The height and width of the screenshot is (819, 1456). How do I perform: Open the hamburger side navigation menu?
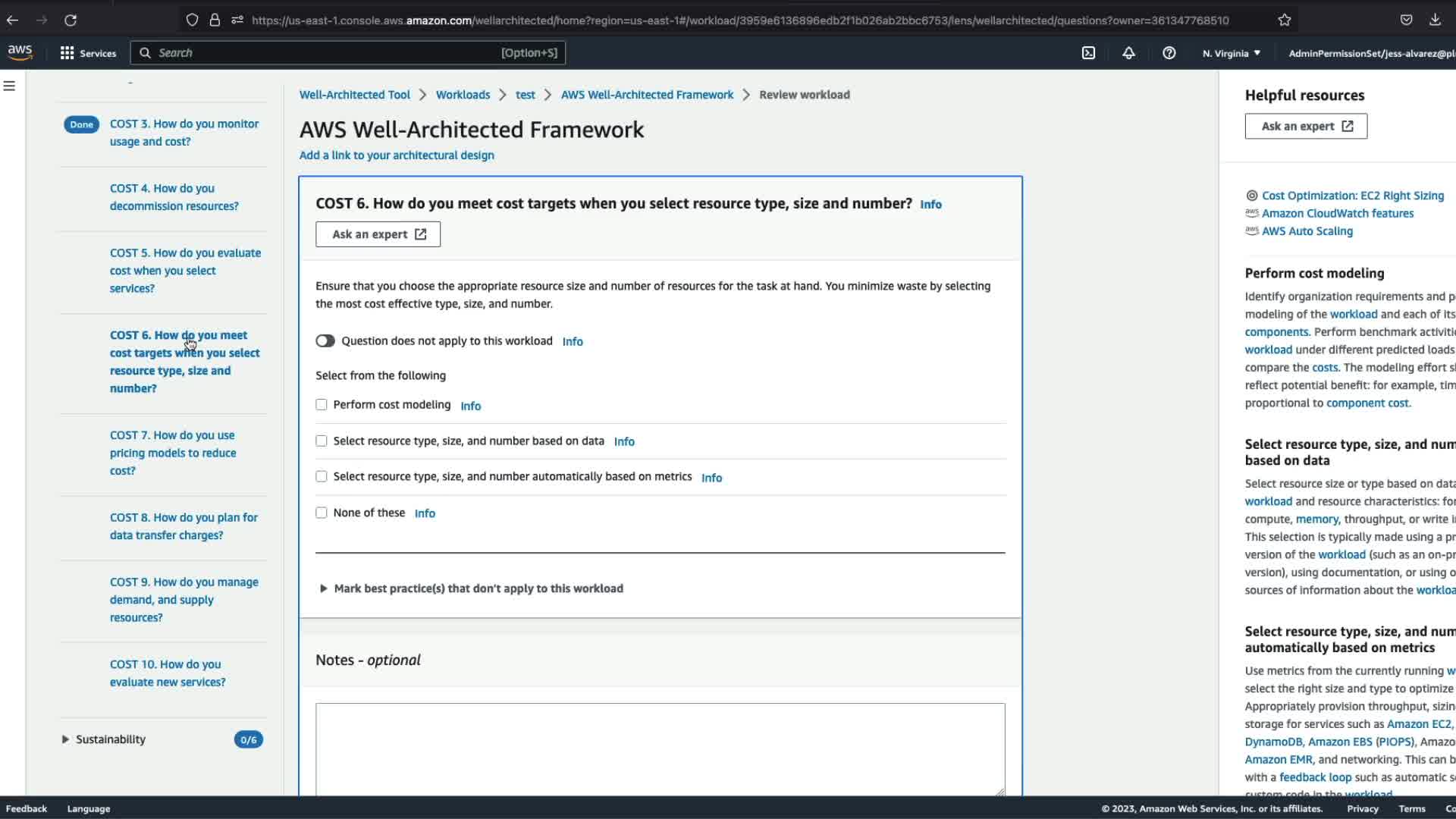10,86
